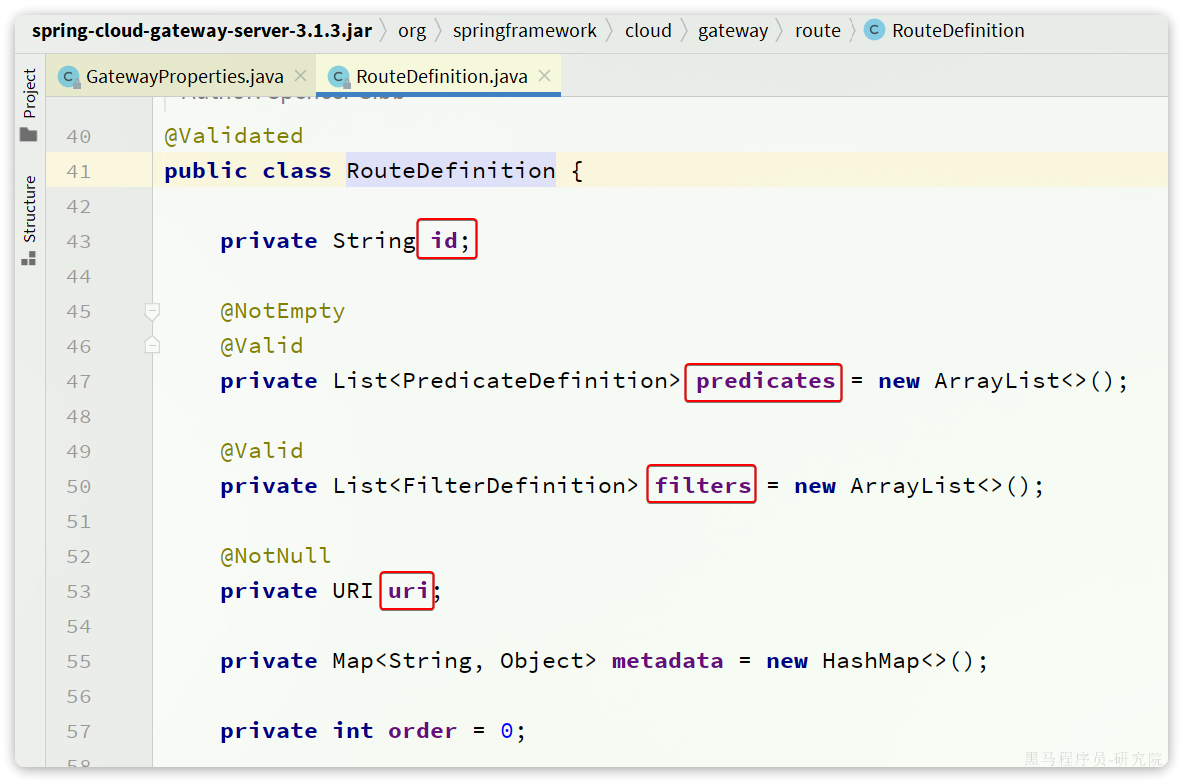Close the RouteDefinition.java tab
The height and width of the screenshot is (784, 1183).
[544, 76]
